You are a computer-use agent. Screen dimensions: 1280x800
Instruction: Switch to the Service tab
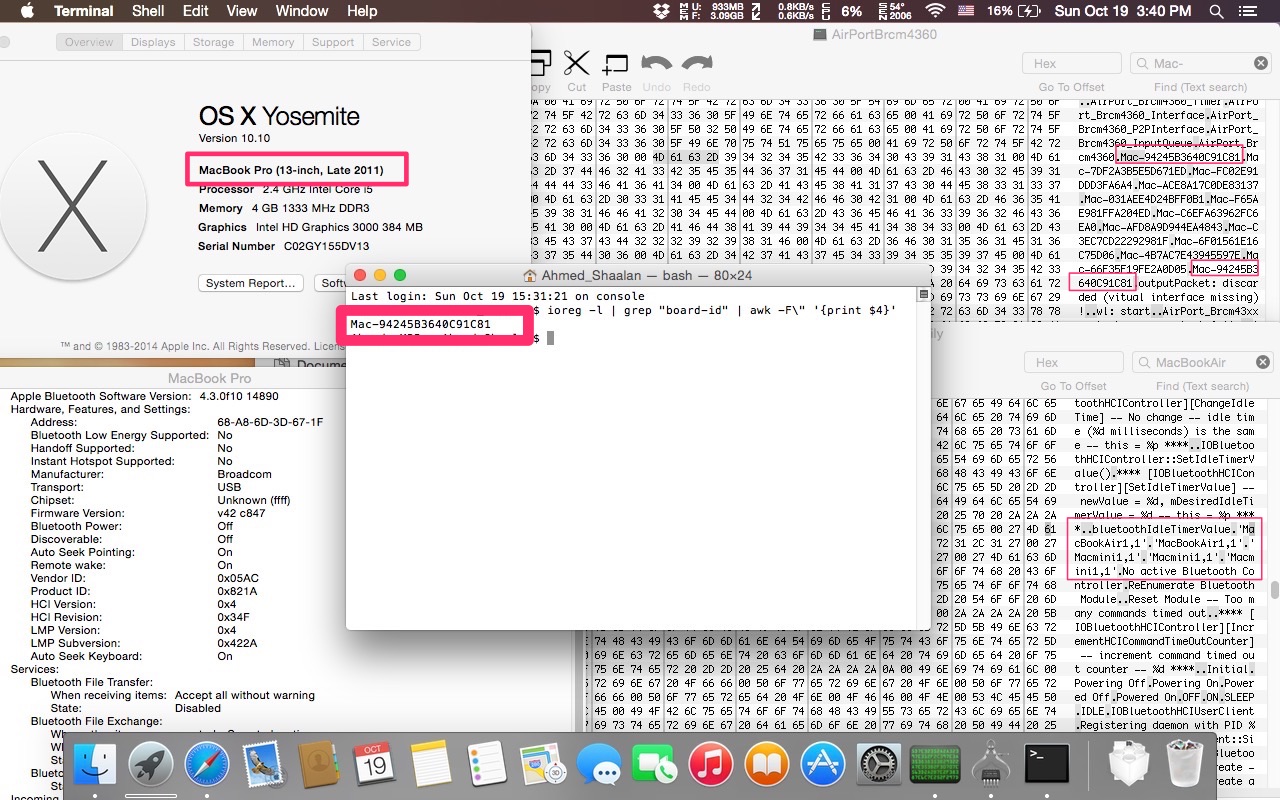(391, 42)
